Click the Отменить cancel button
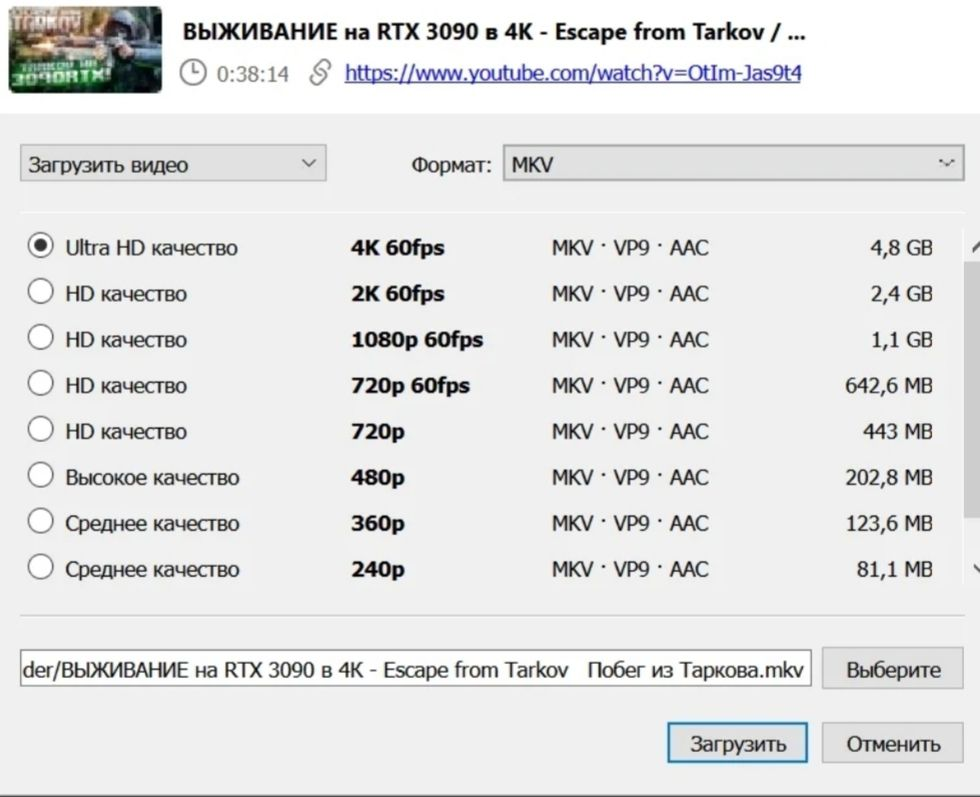This screenshot has height=797, width=980. (892, 743)
